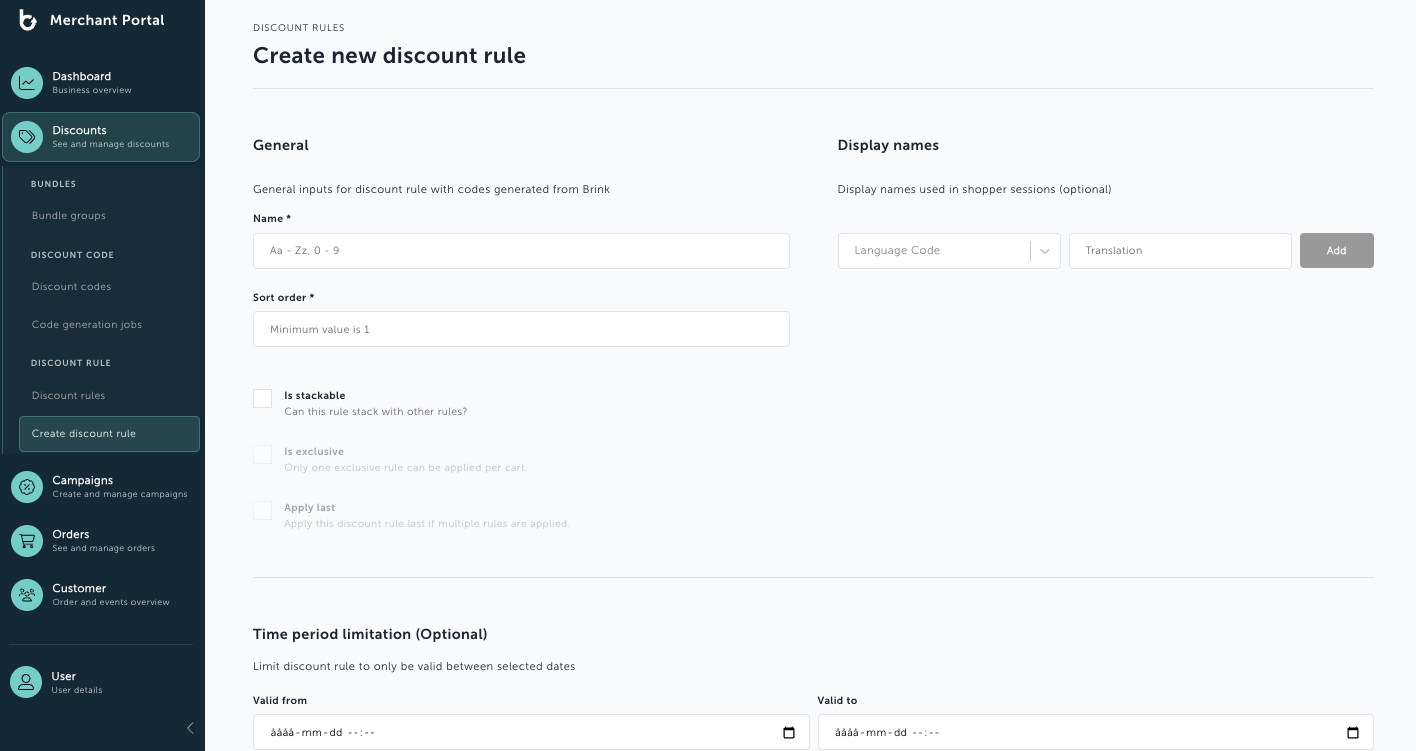Open the Discount codes menu item
Screen dimensions: 1416x751
71,287
